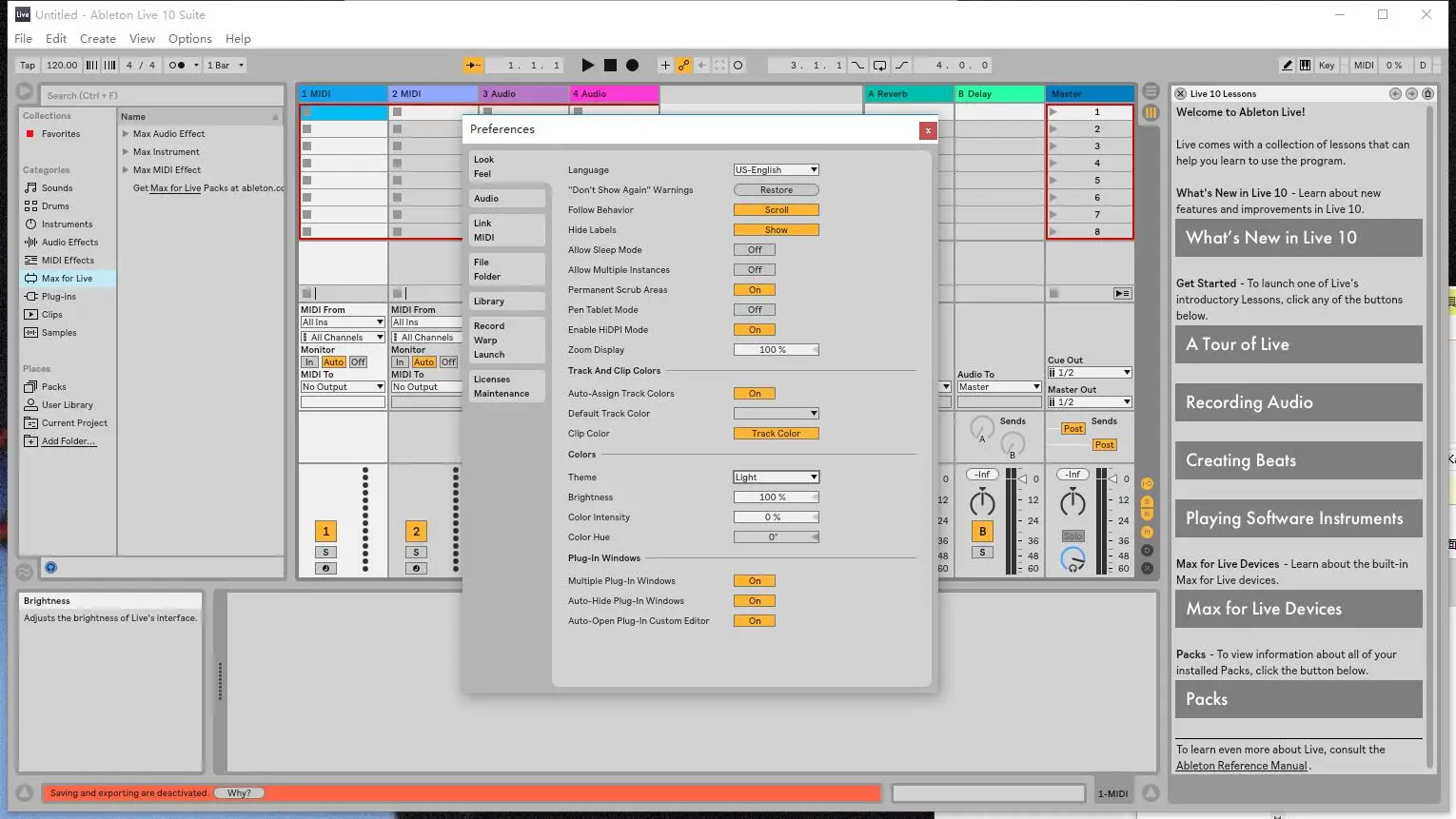Switch to Arrangement View selector icon
1456x819 pixels.
click(1151, 91)
